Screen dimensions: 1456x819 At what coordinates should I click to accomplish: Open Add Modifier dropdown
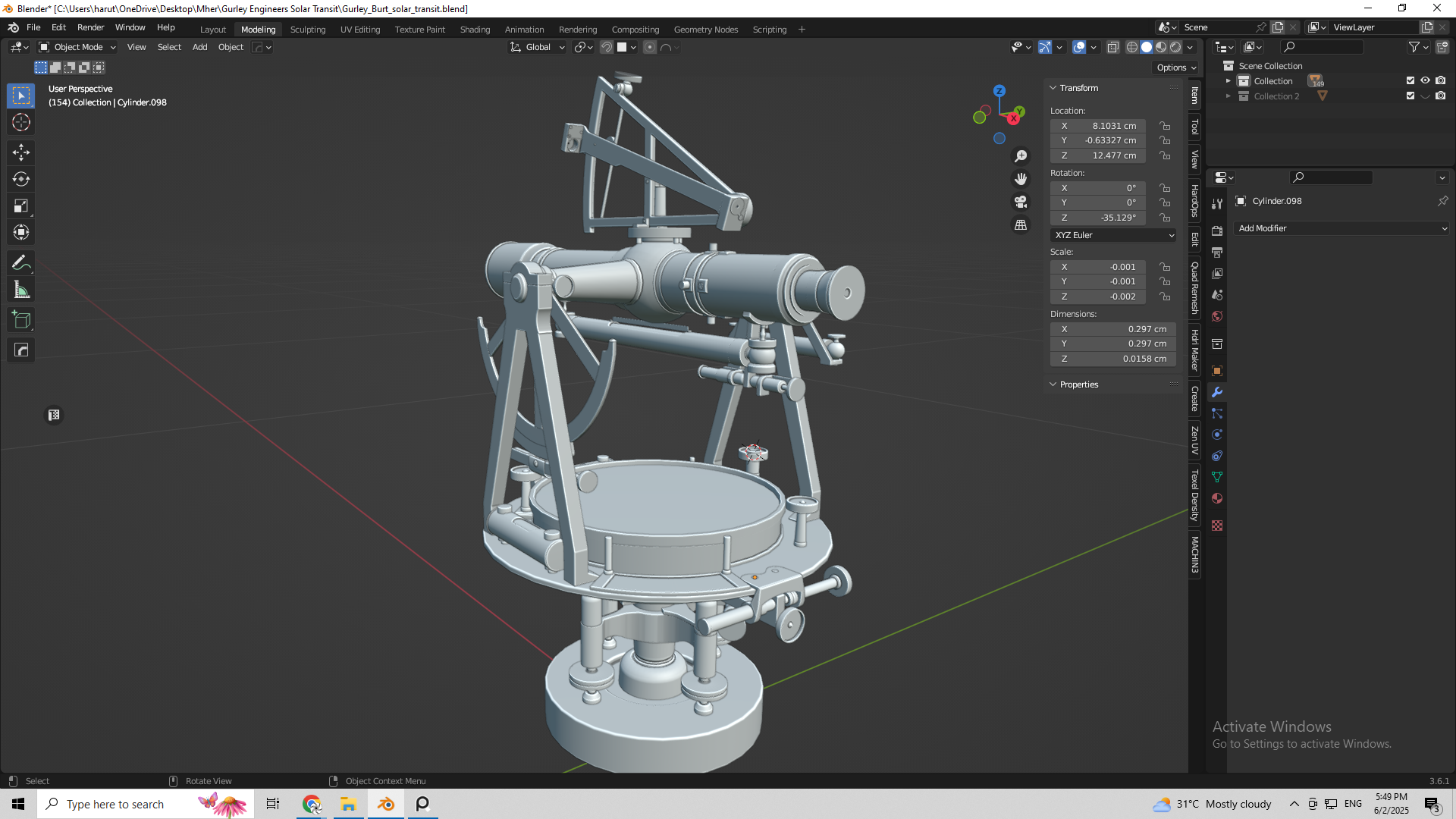(1341, 228)
